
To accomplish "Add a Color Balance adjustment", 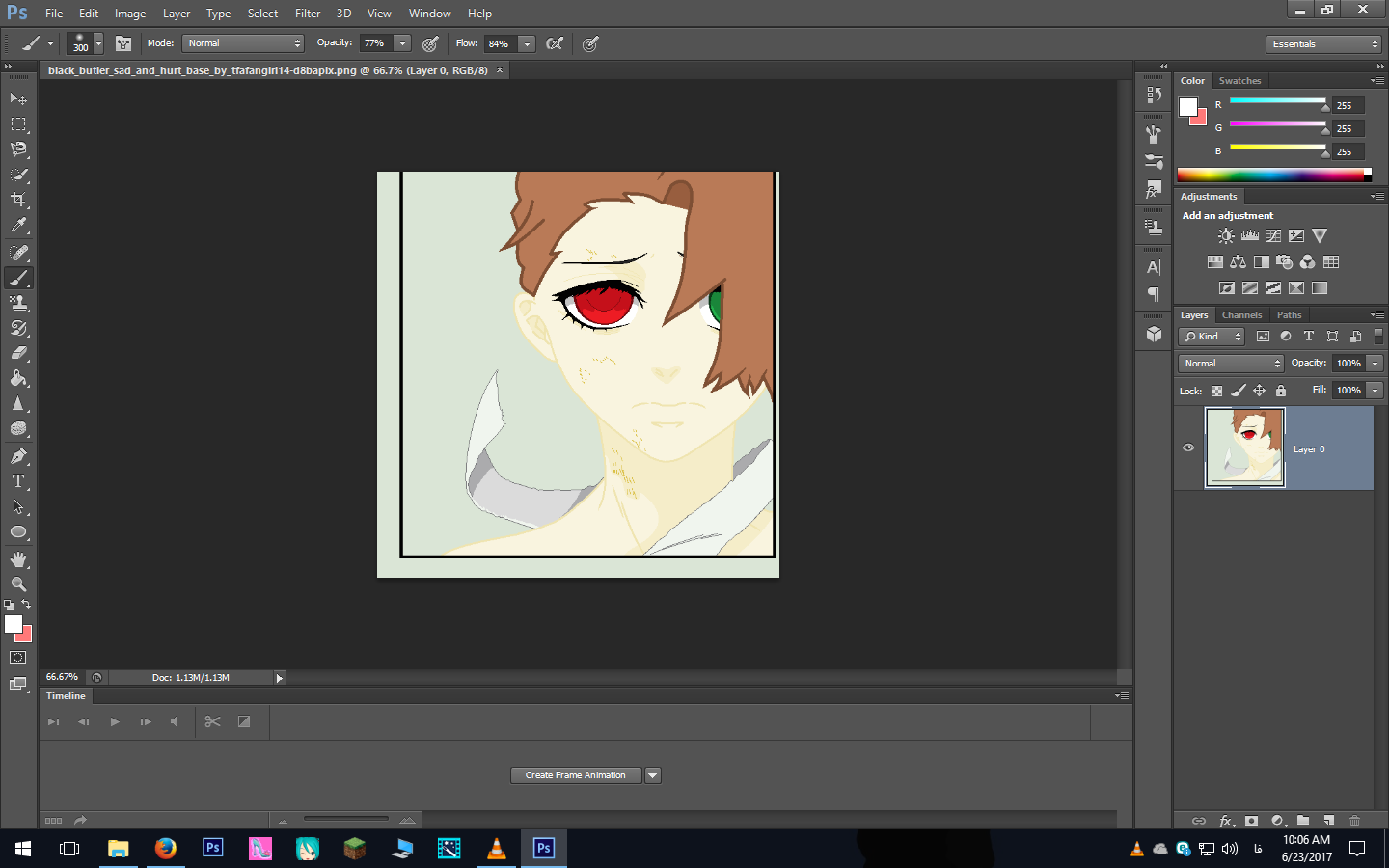I will point(1238,261).
